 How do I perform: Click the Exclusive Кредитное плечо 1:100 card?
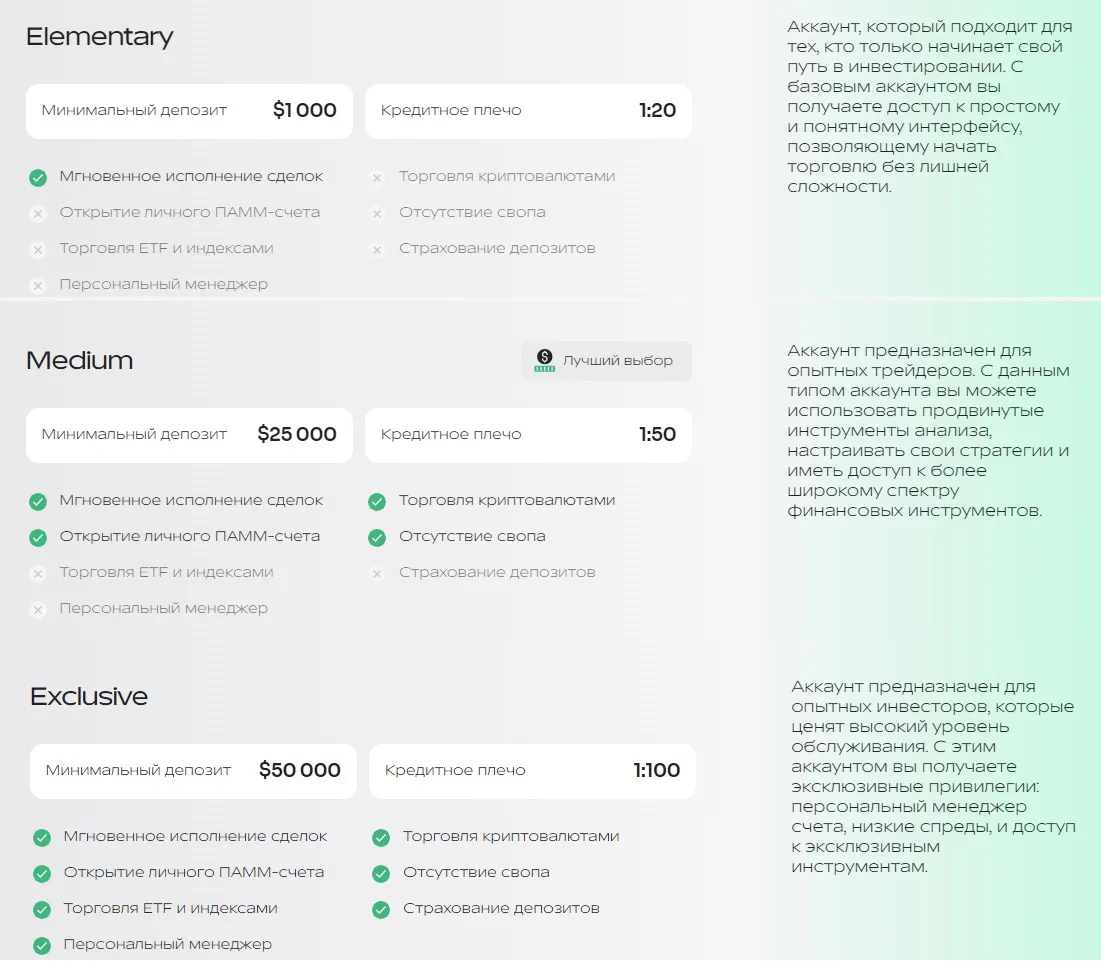pos(532,770)
